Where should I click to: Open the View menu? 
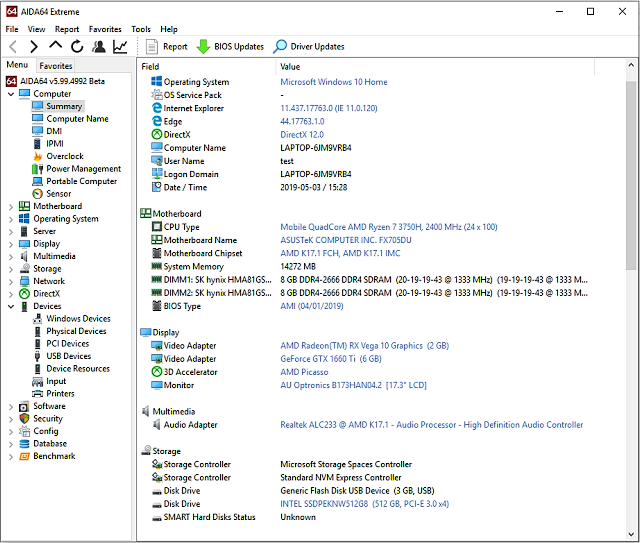(x=36, y=29)
